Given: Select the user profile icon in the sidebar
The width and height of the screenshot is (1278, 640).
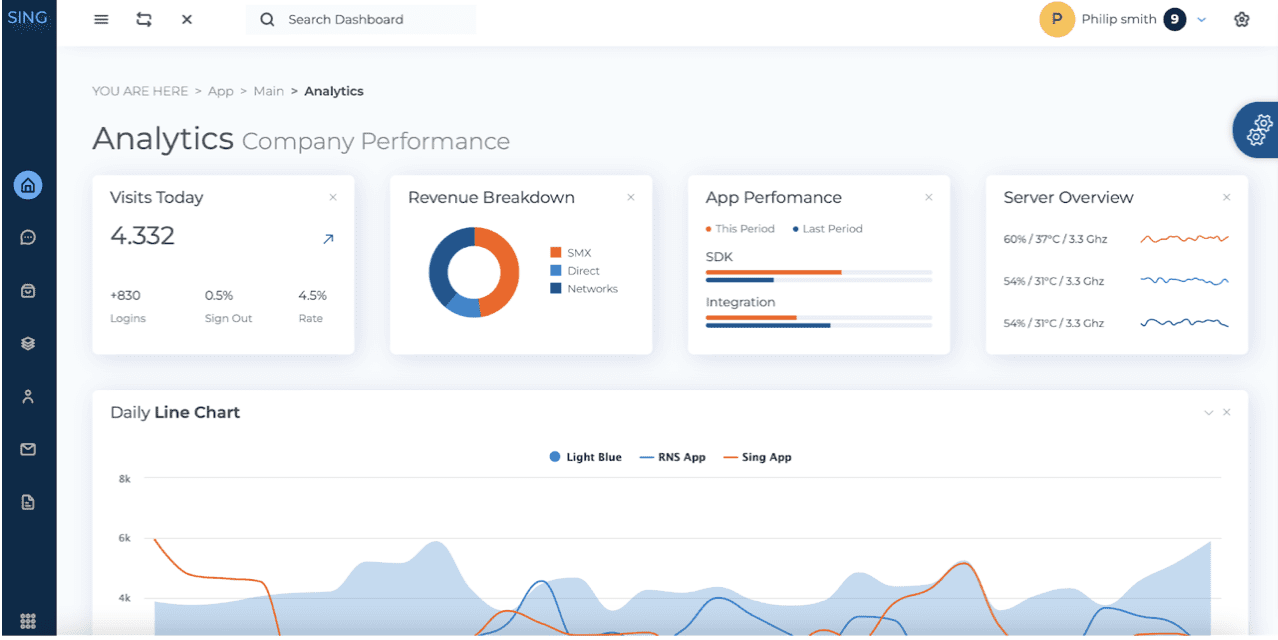Looking at the screenshot, I should [x=28, y=396].
